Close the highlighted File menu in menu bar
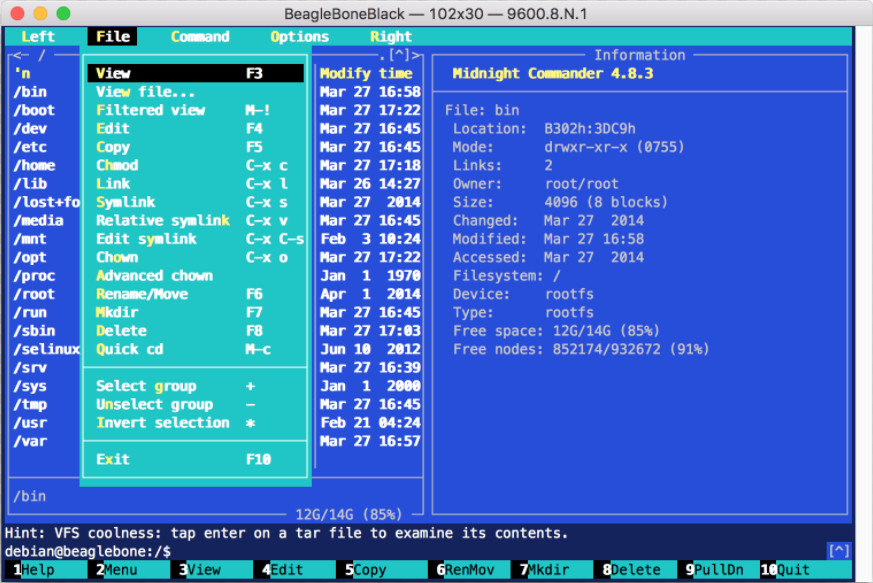The image size is (873, 583). tap(112, 37)
